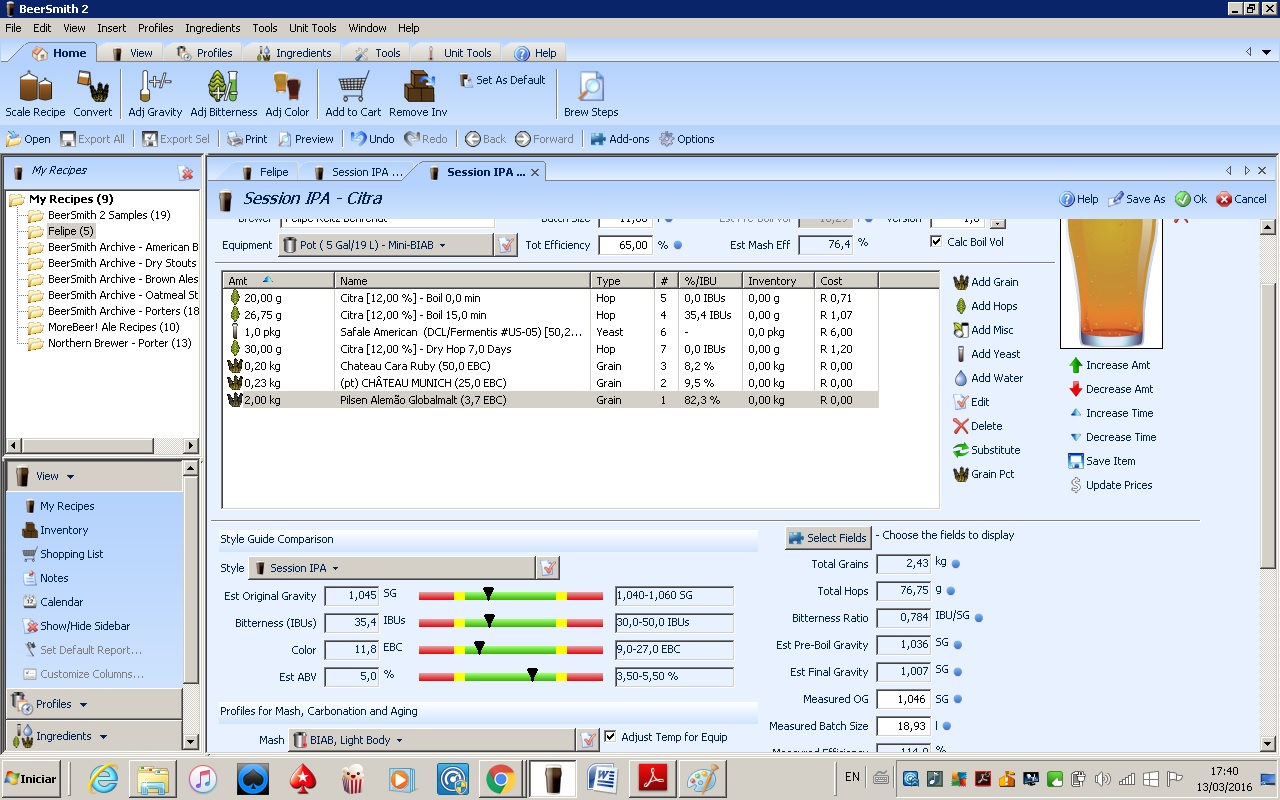Click Add to Cart icon

(x=353, y=94)
